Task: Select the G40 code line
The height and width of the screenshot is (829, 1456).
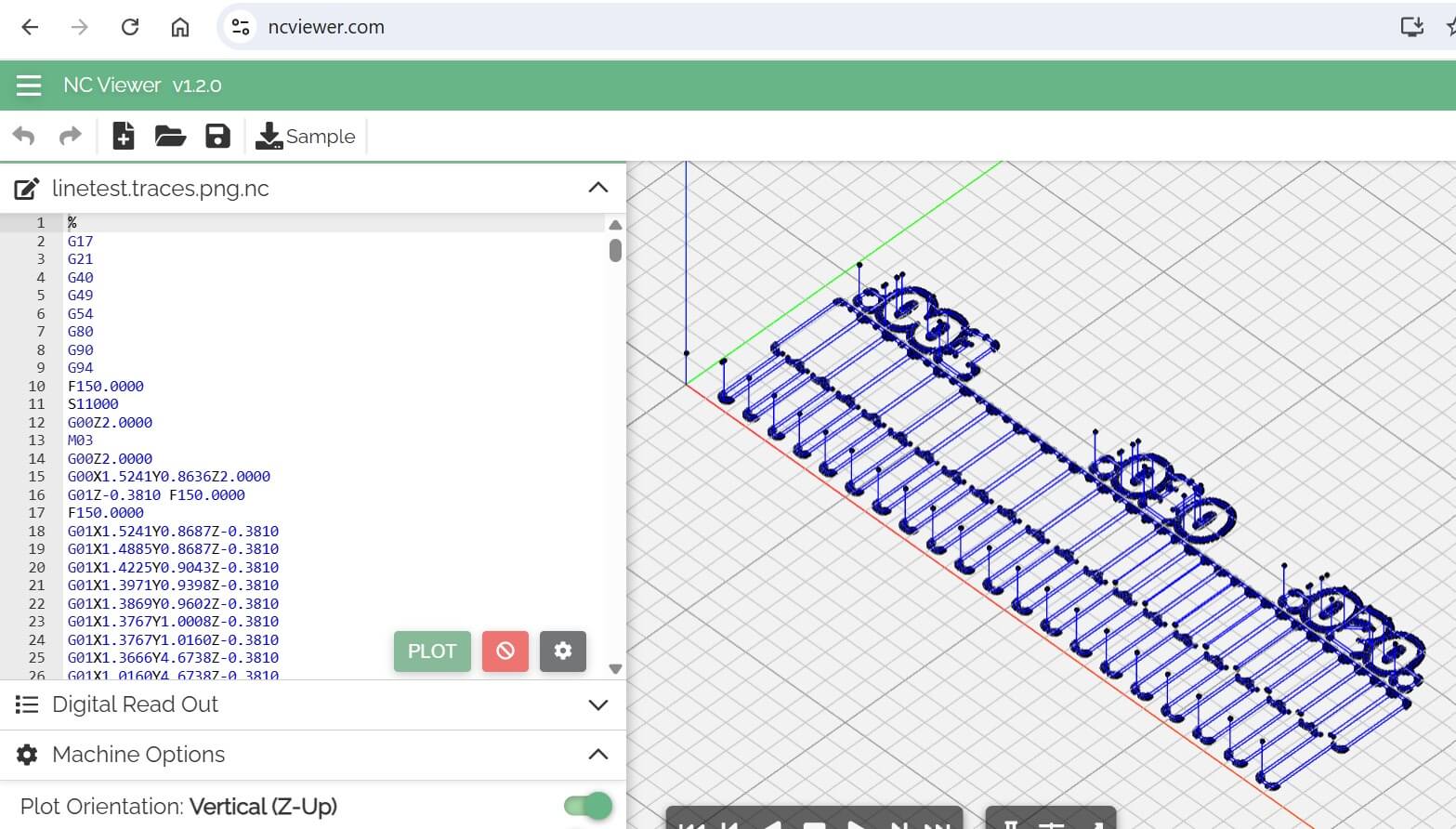Action: (80, 278)
